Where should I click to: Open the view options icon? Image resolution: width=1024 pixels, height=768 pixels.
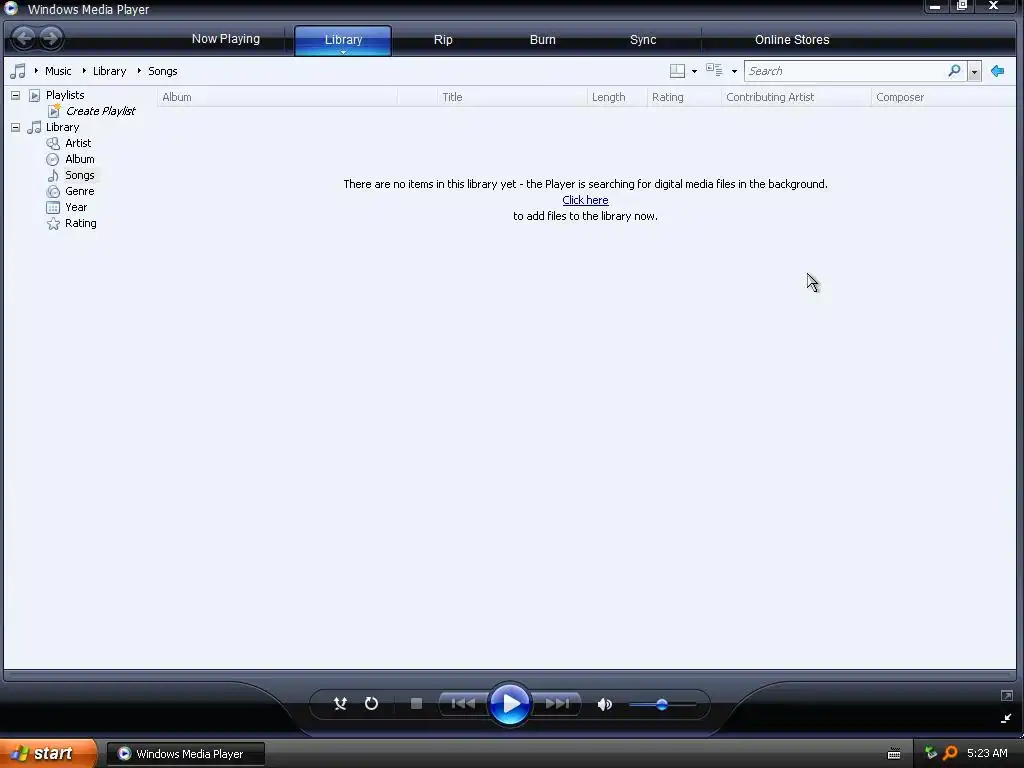(714, 71)
